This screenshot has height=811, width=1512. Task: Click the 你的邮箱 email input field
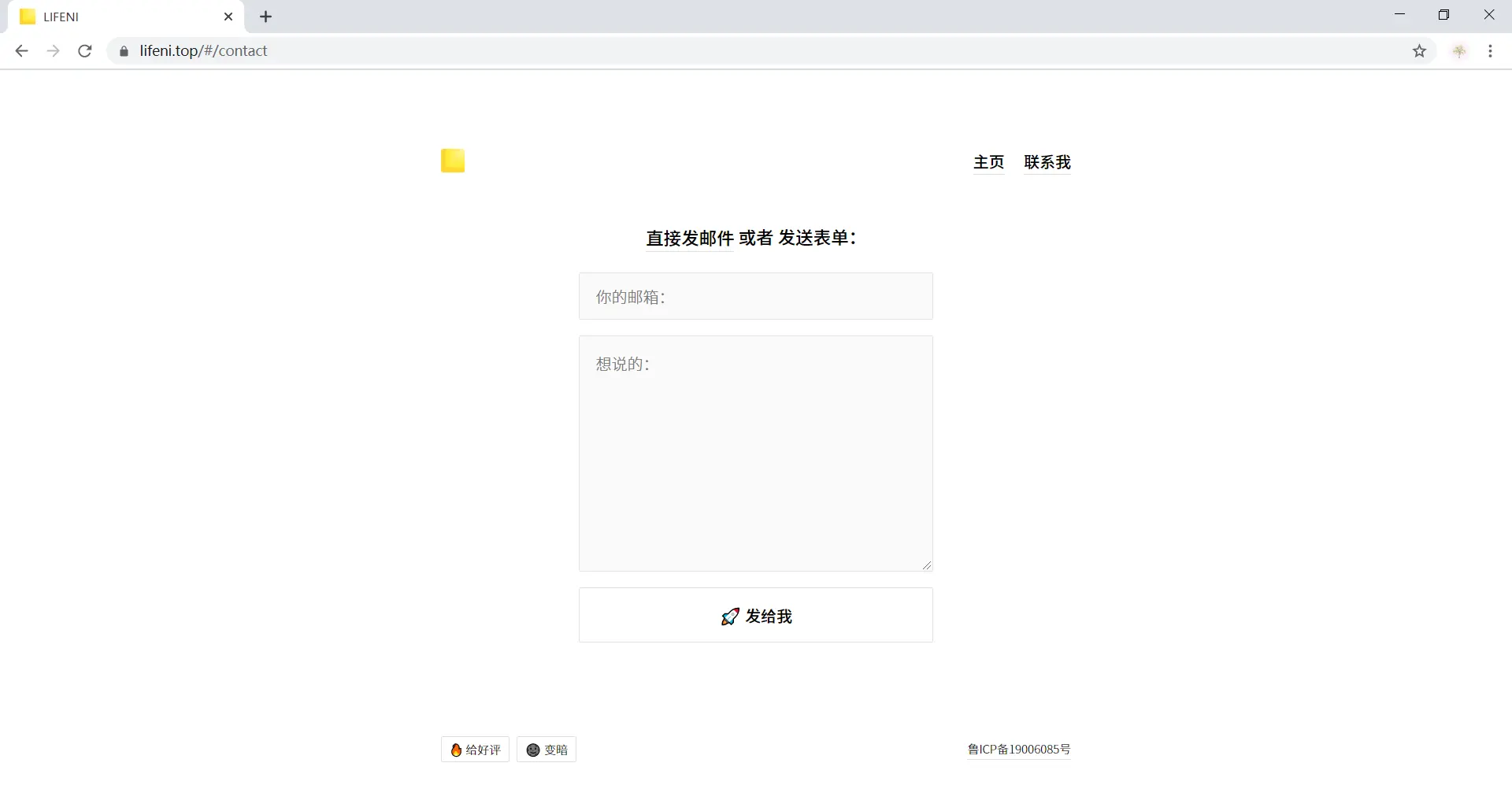[754, 296]
